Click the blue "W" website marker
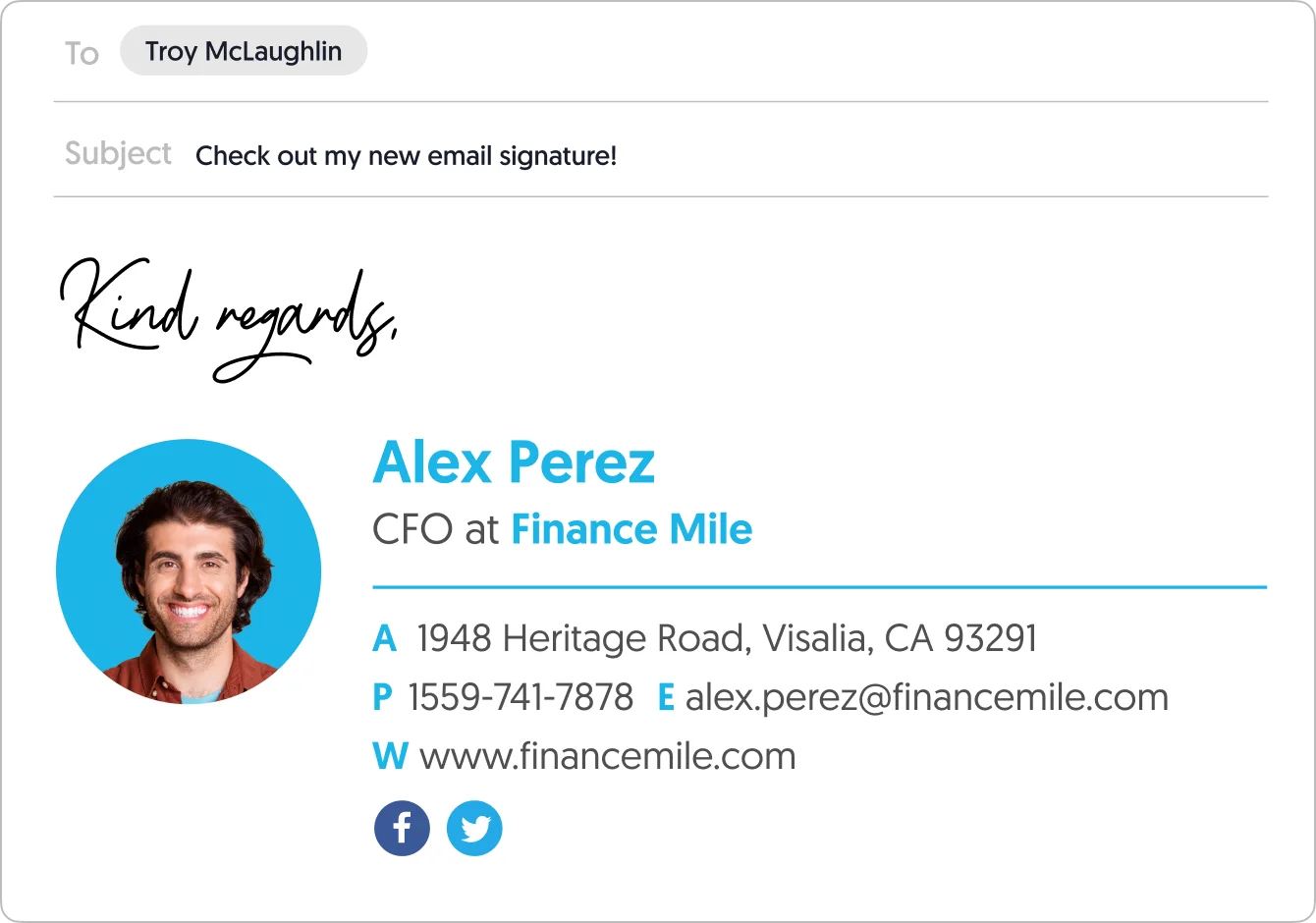Screen dimensions: 1316x923 pos(390,757)
